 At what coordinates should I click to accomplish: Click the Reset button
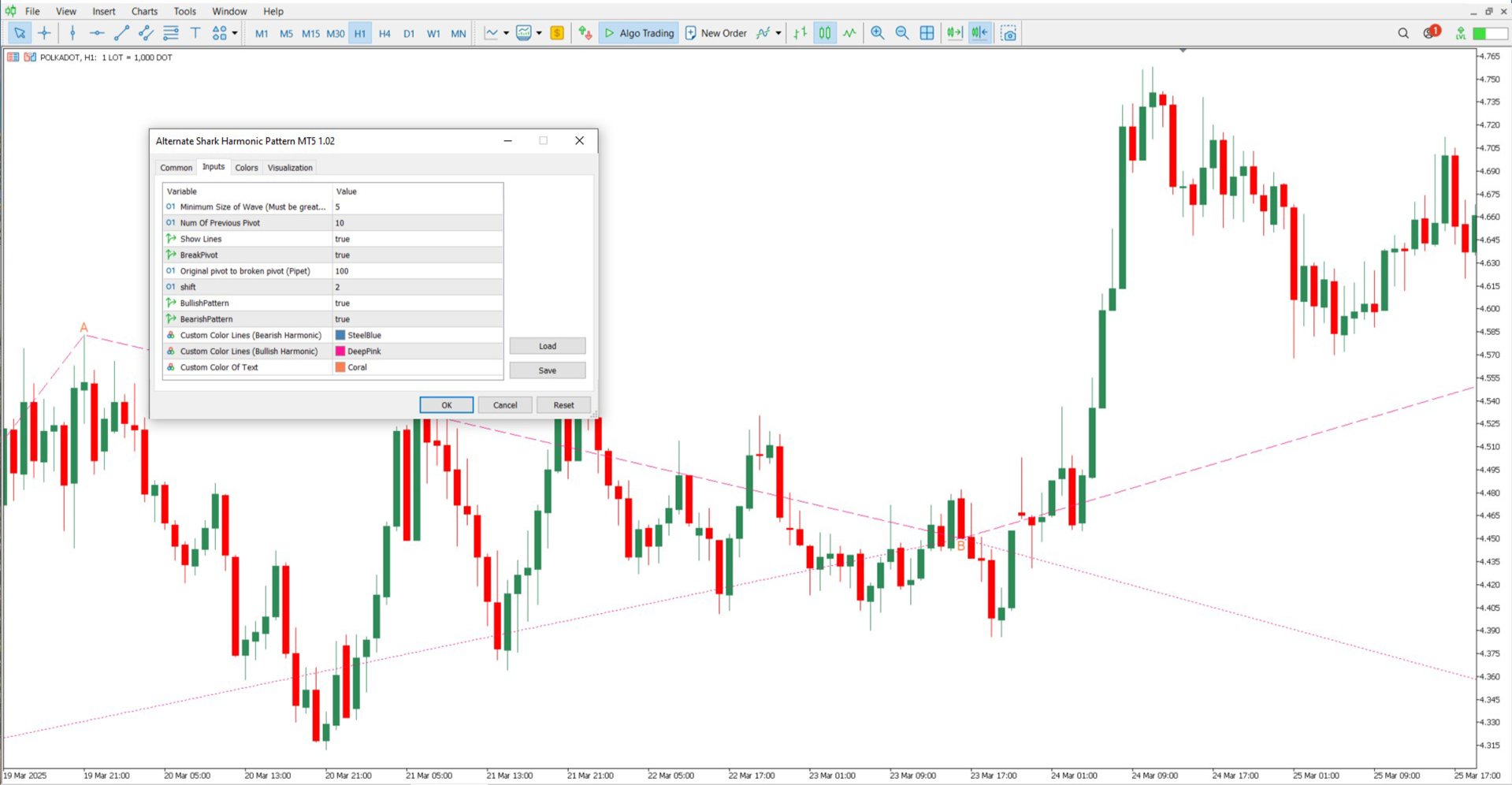pos(563,405)
